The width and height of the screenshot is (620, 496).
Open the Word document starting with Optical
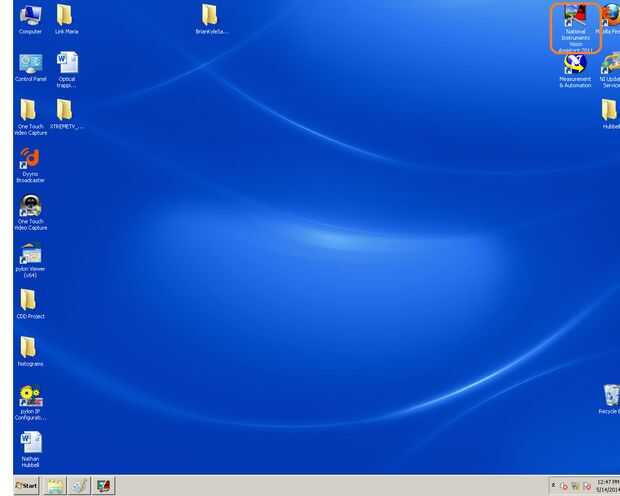pyautogui.click(x=67, y=70)
